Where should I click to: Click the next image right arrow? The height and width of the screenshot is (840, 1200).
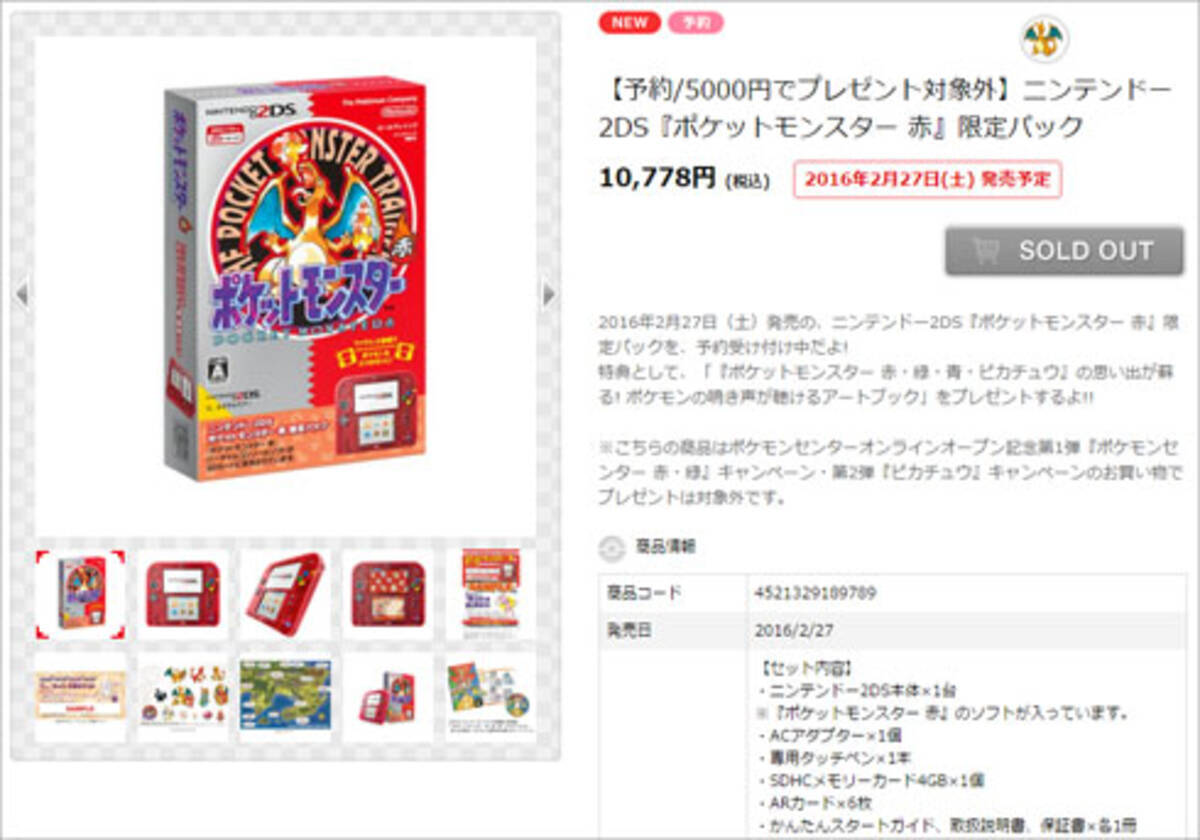548,294
